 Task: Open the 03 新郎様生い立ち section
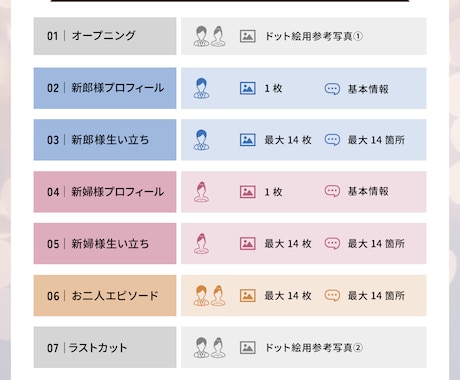click(x=105, y=140)
